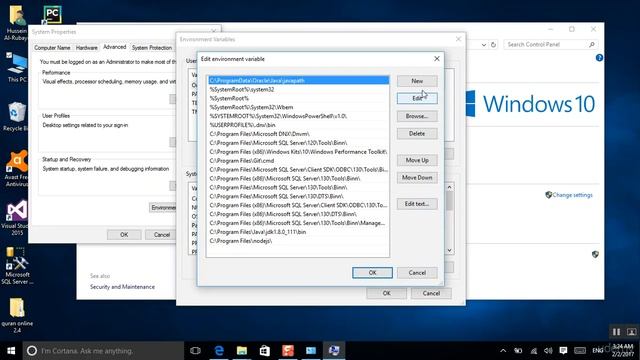Click the Cortana search box
Image resolution: width=640 pixels, height=360 pixels.
click(103, 351)
